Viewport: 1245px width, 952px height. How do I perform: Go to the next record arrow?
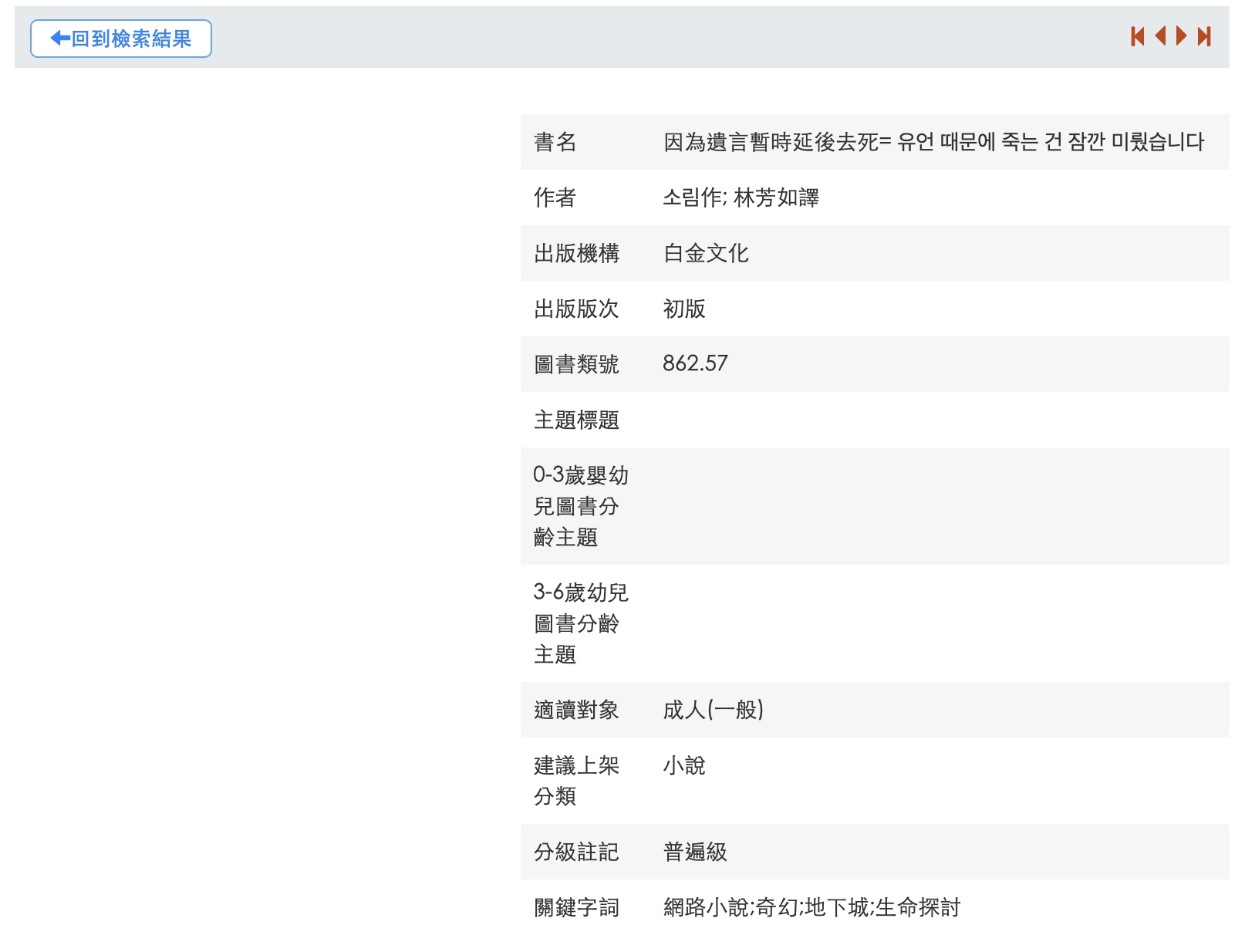click(x=1181, y=36)
